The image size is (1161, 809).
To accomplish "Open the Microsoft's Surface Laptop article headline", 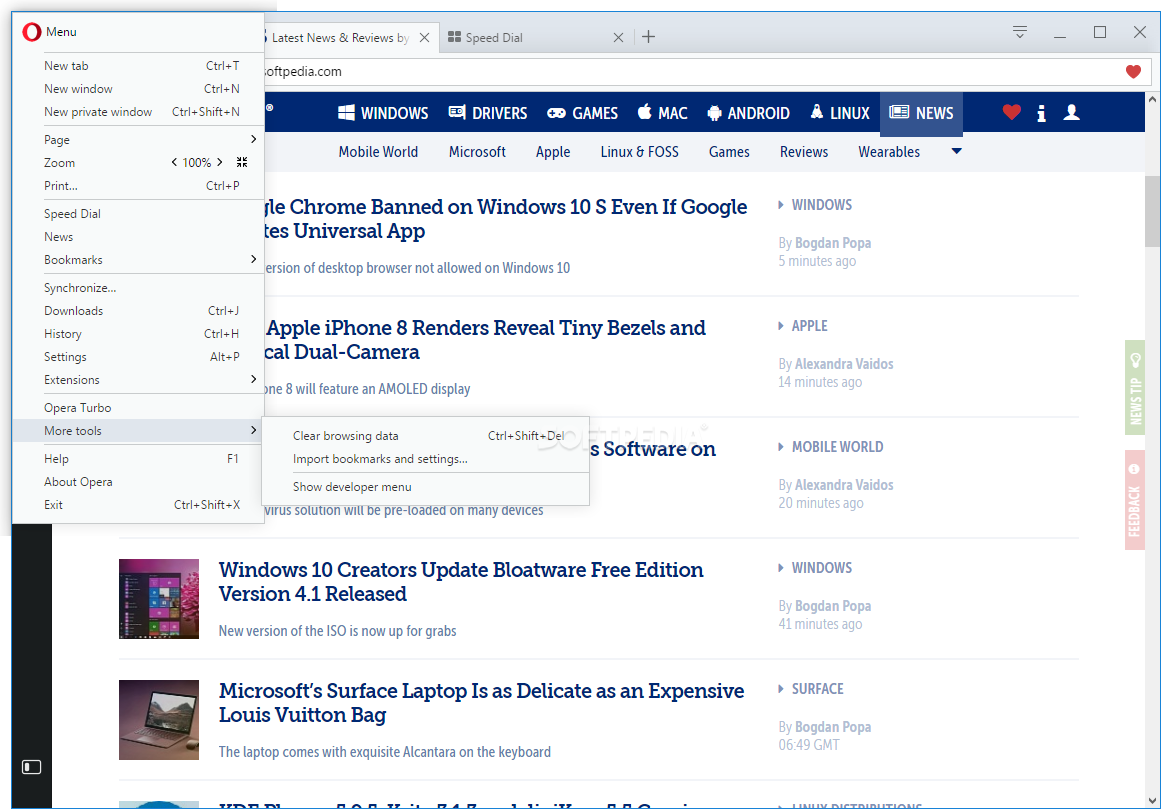I will [x=481, y=702].
